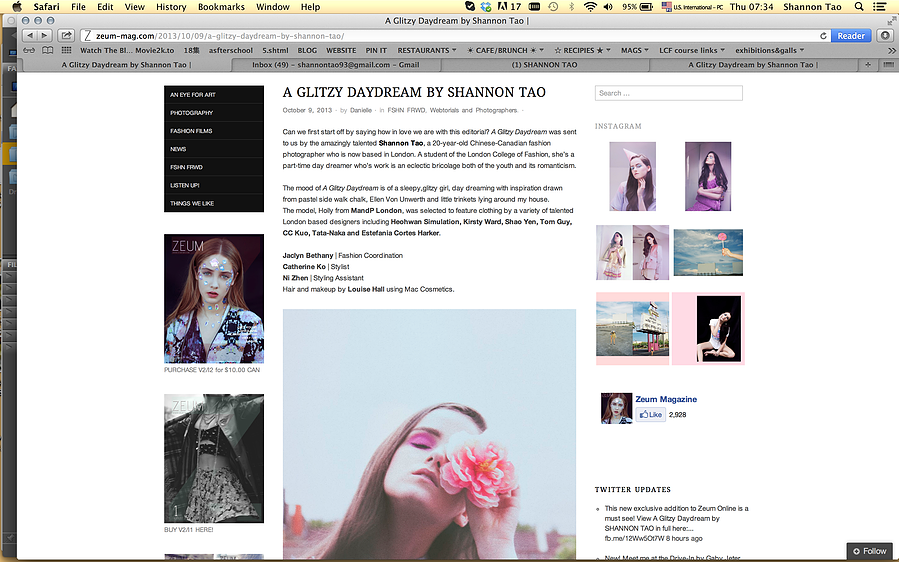Expand the RECIPIES bookmarks folder

[x=582, y=50]
